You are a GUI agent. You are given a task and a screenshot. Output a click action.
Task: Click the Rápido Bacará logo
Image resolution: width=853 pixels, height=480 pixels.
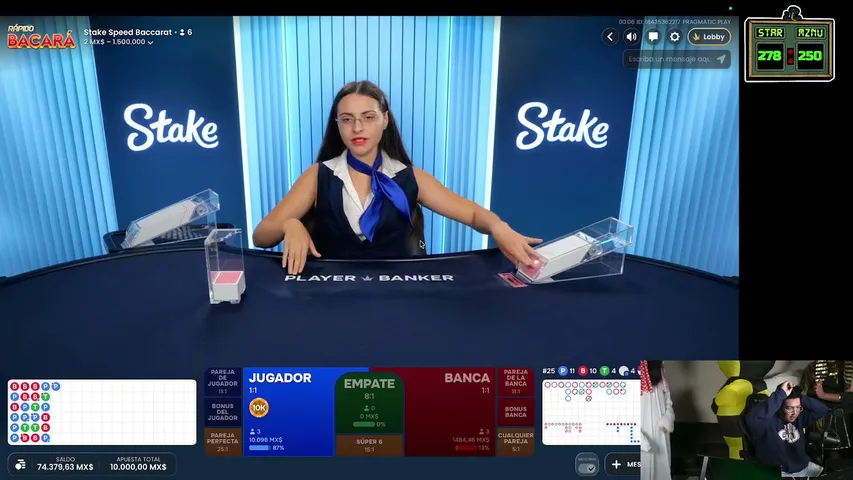click(41, 36)
